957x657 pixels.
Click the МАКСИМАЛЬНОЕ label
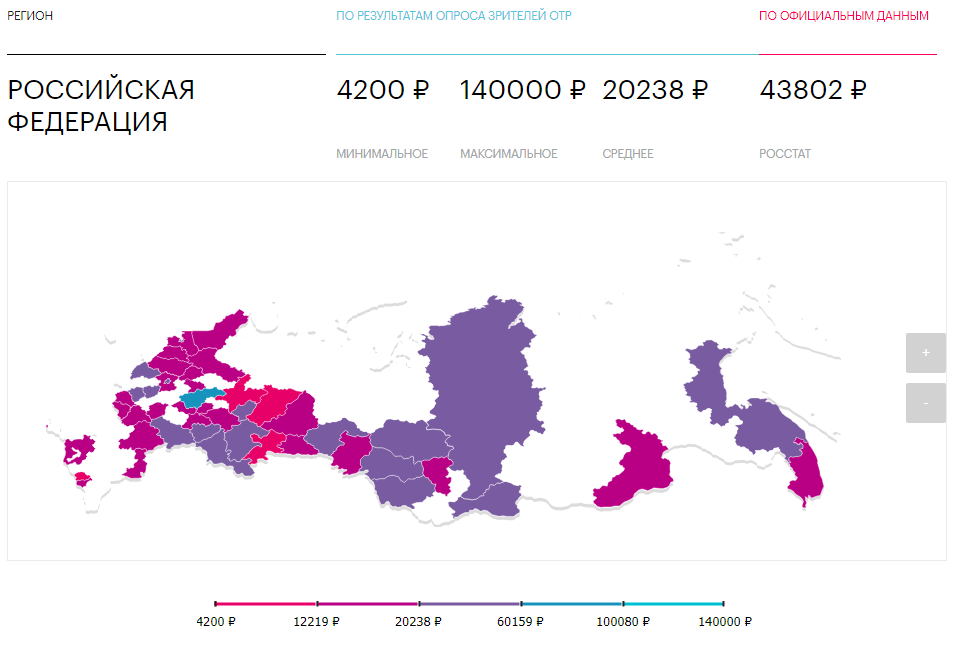pos(509,154)
